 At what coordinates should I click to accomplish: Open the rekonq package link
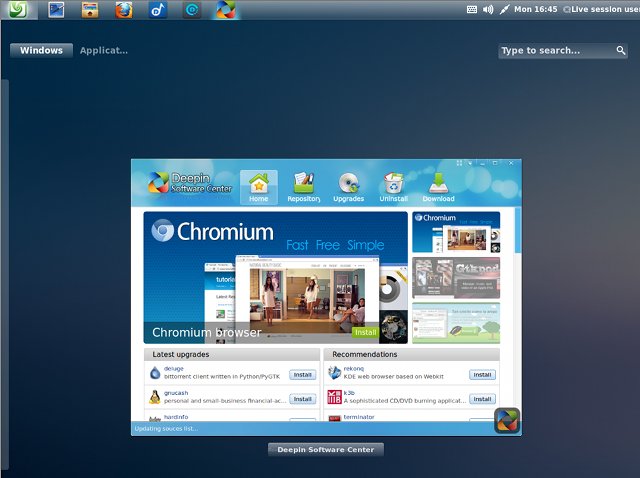pyautogui.click(x=353, y=369)
